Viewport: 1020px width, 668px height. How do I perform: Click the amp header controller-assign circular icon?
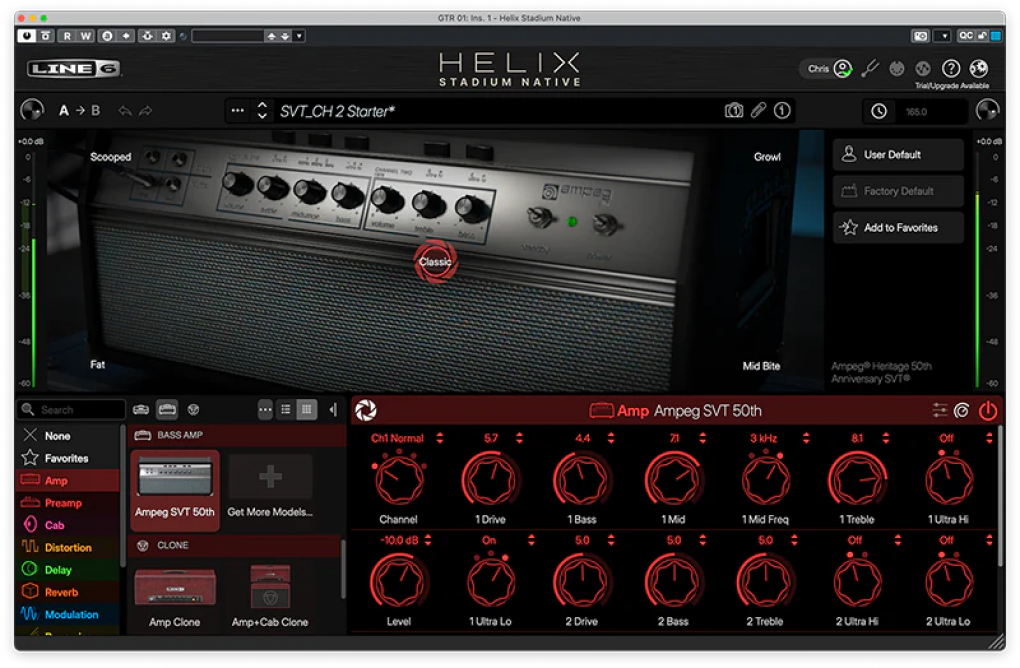click(x=961, y=410)
